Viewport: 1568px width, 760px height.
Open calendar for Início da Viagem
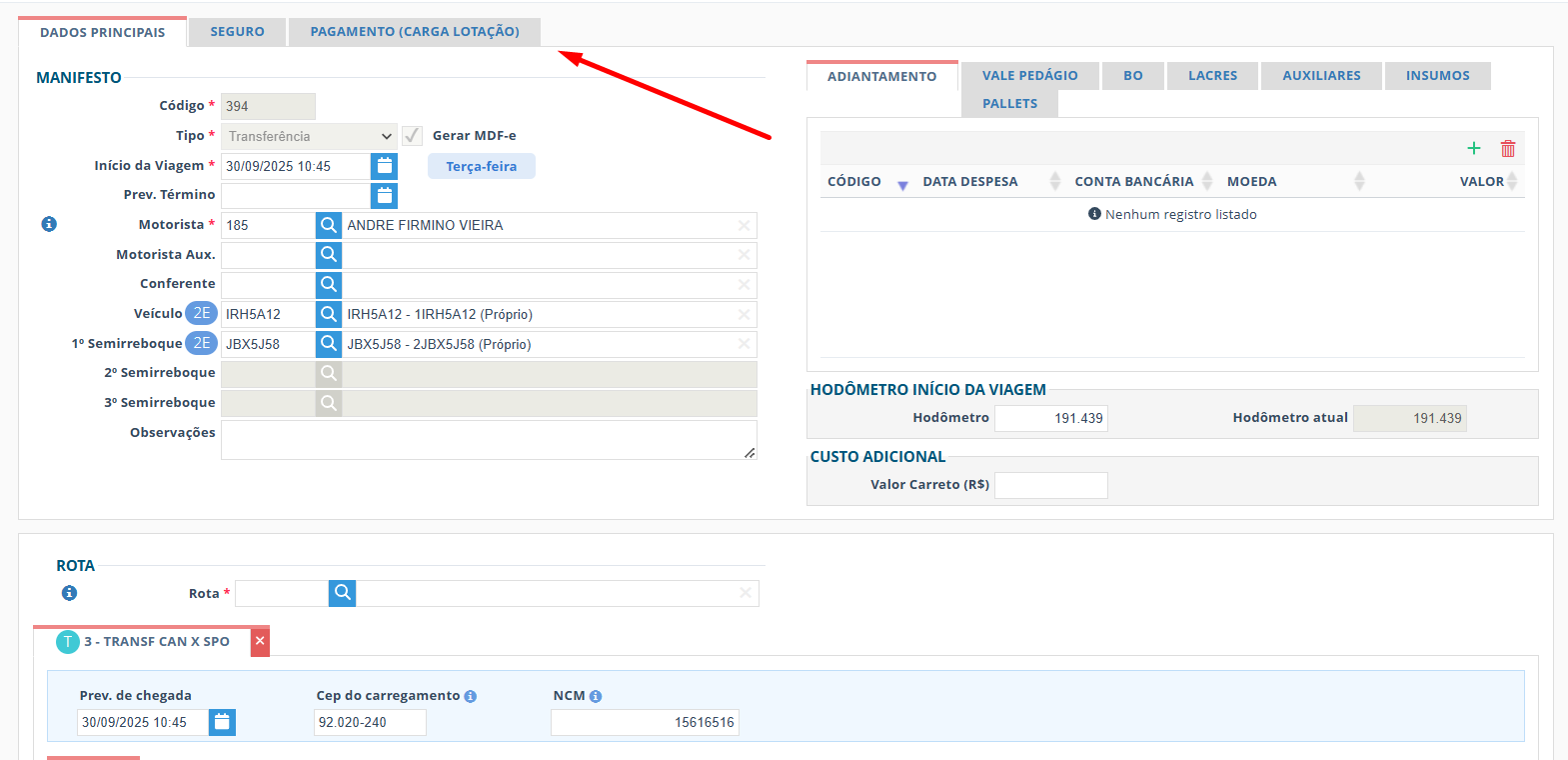[x=384, y=166]
